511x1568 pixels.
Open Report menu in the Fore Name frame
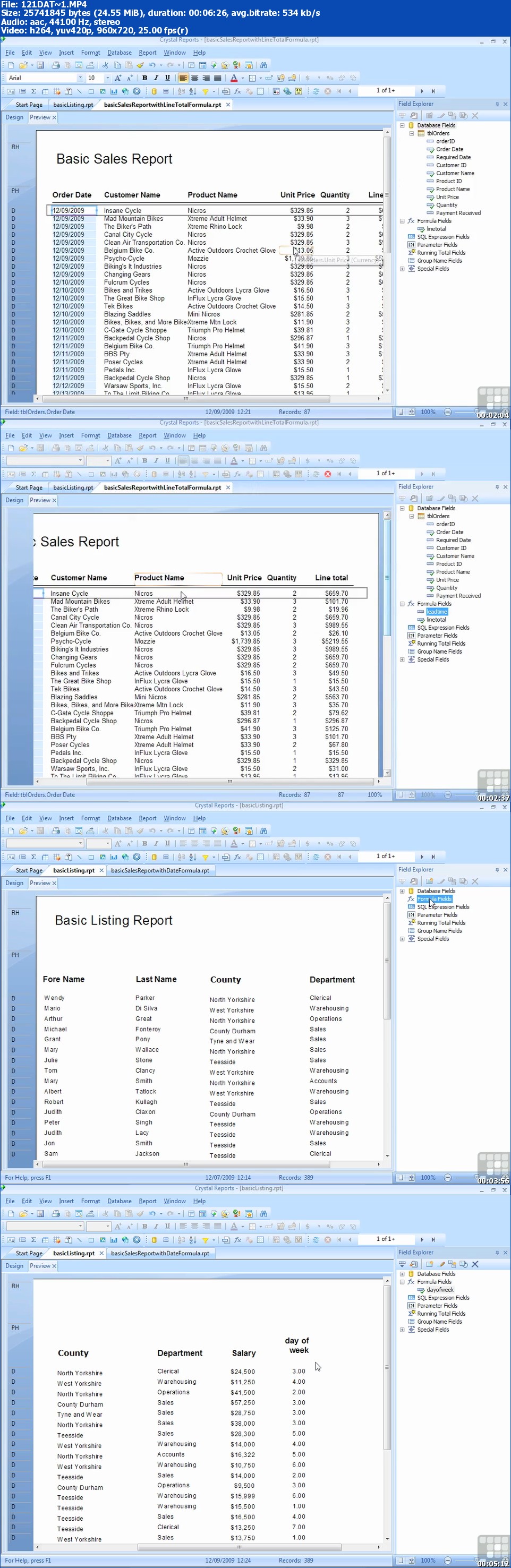pyautogui.click(x=147, y=818)
